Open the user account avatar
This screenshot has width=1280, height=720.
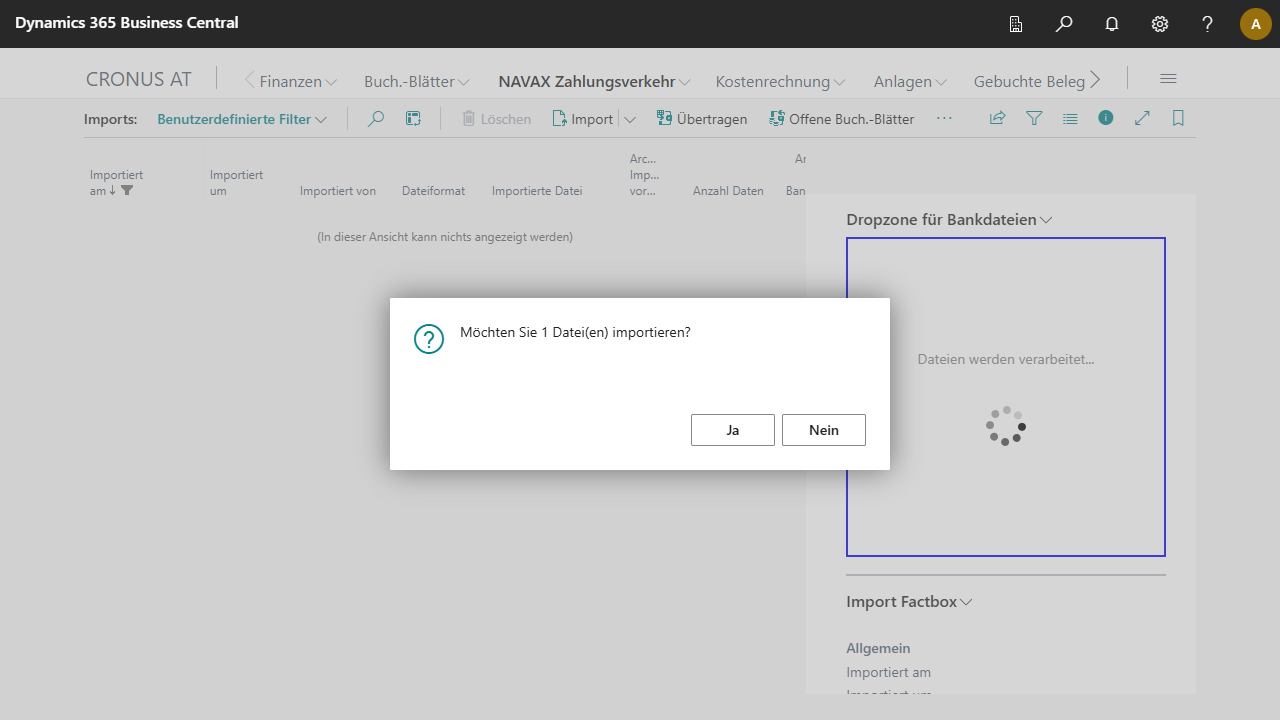[1255, 24]
